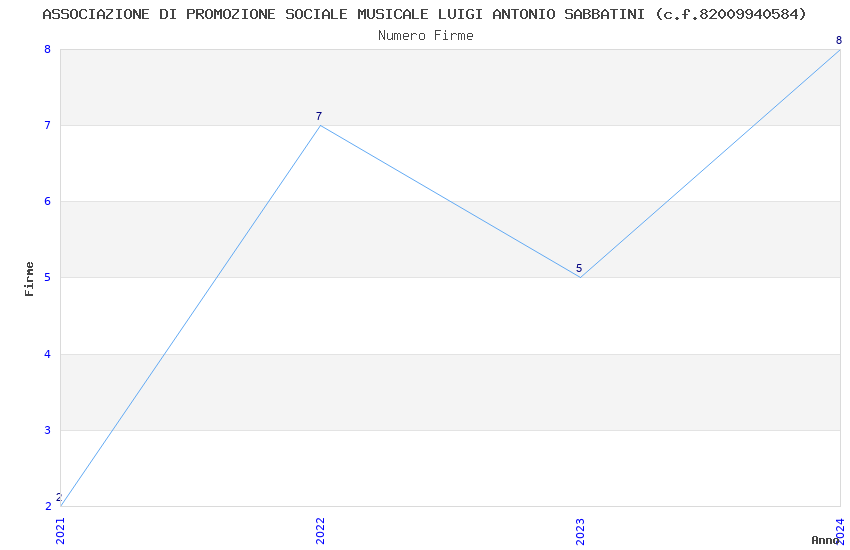Select the y-axis tick label 3

pos(47,430)
